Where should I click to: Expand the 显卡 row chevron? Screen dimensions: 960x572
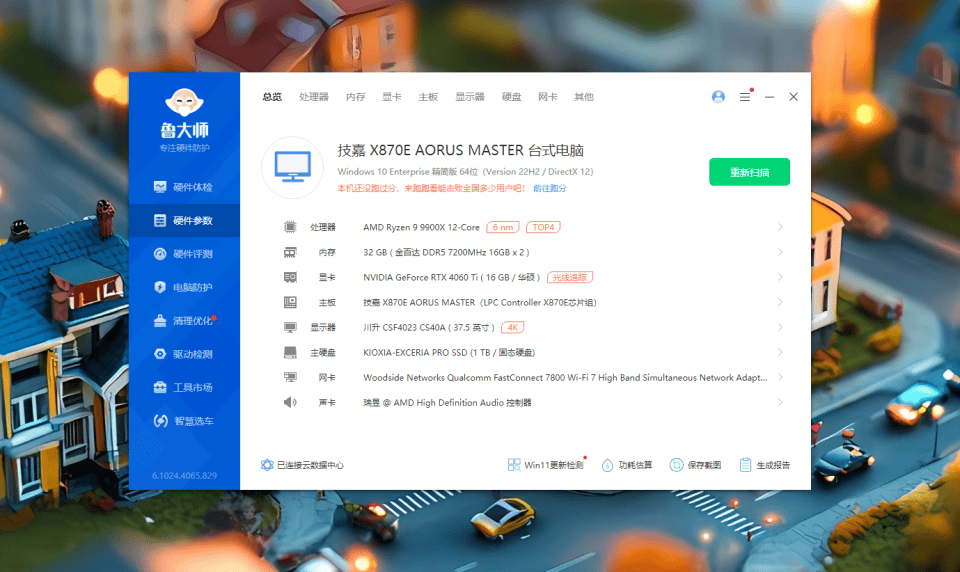(780, 277)
